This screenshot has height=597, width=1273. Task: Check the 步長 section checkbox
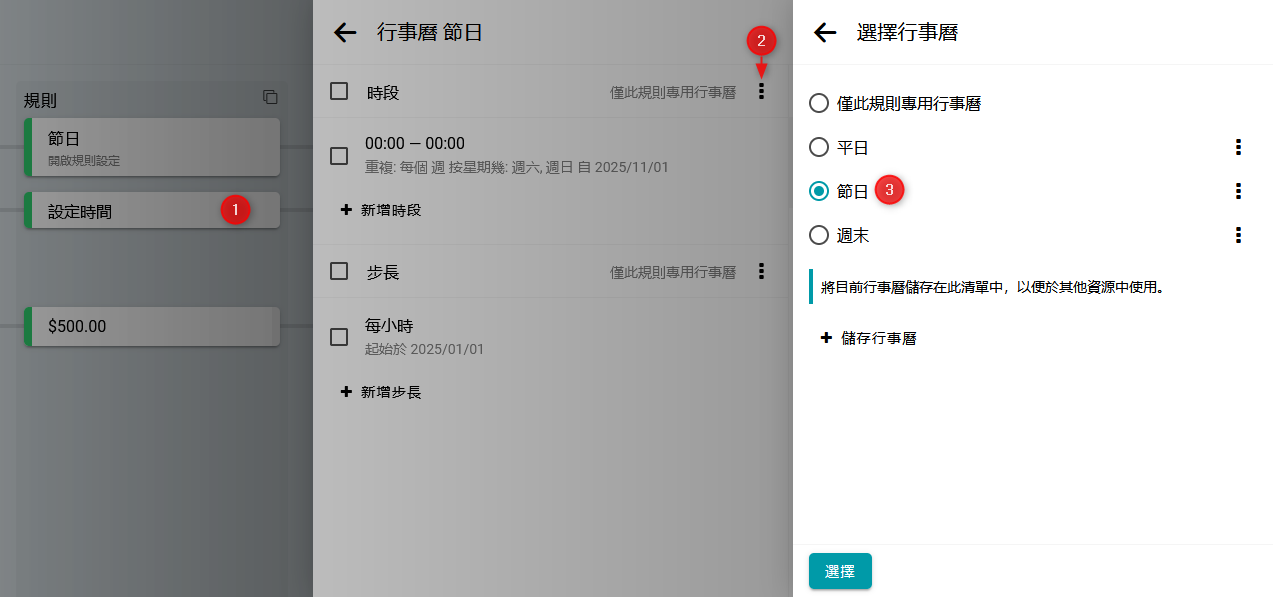339,271
